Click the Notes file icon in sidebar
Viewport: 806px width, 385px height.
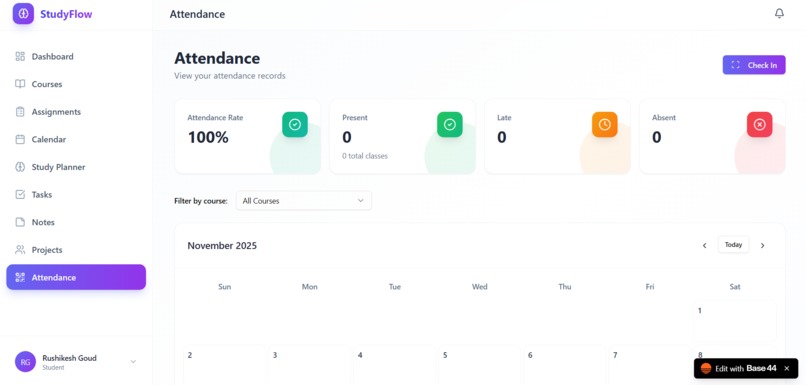20,222
